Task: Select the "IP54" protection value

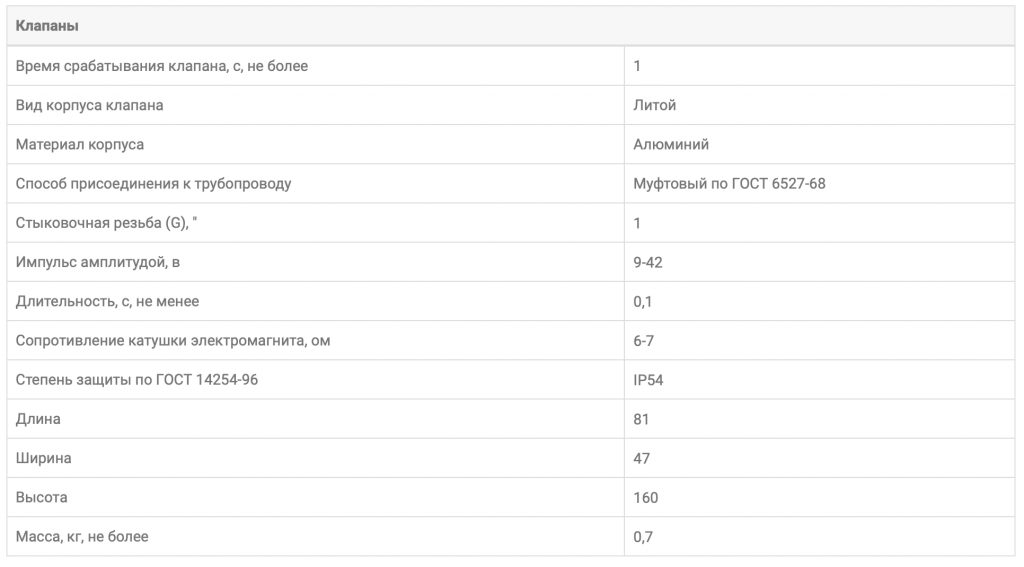Action: [x=647, y=380]
